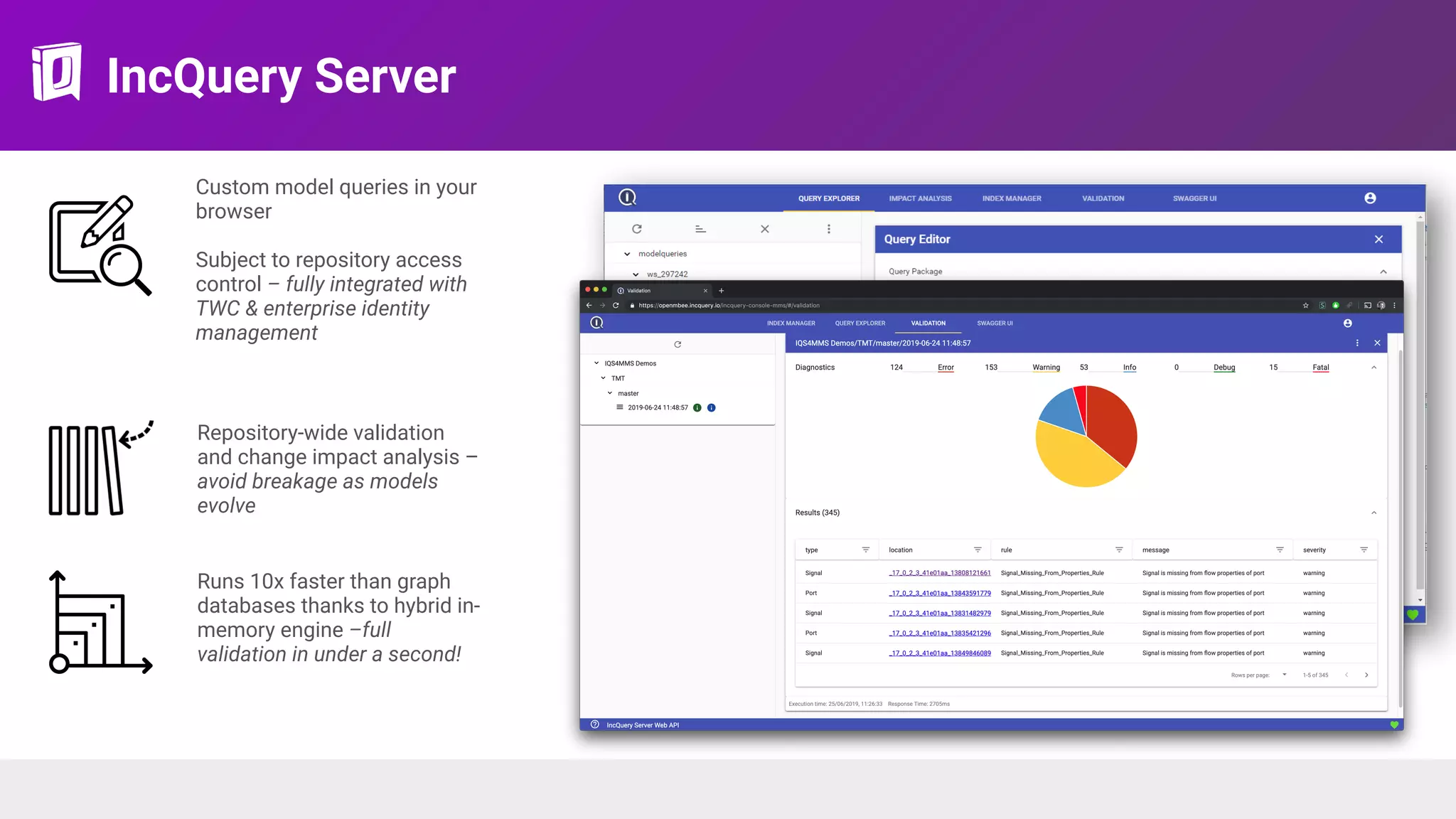1456x819 pixels.
Task: Close the Query Editor panel
Action: click(1379, 239)
